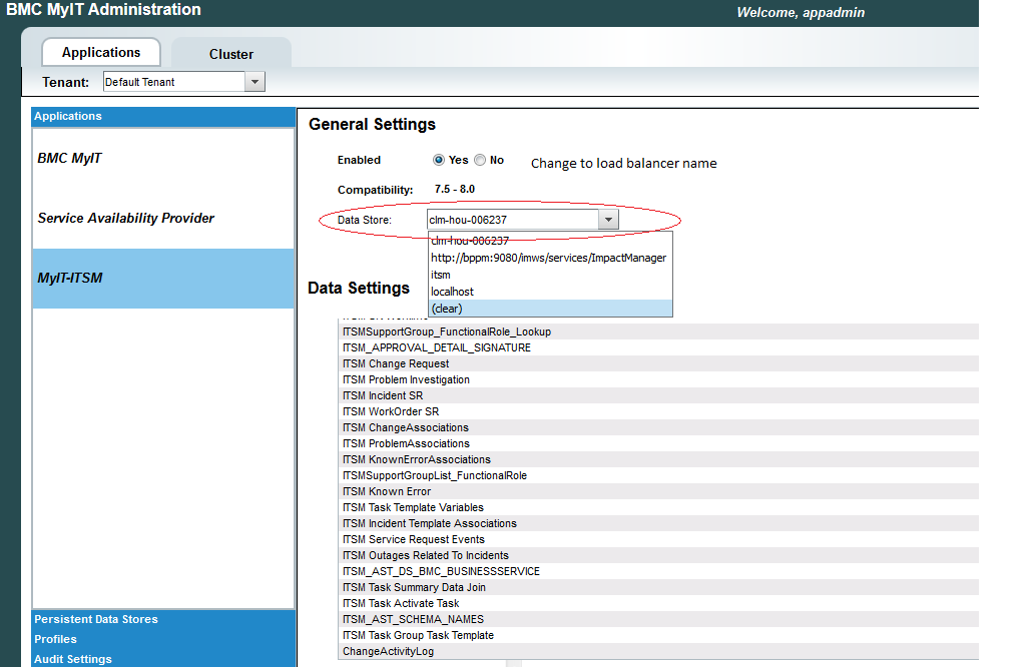The image size is (1033, 667).
Task: Choose clm-hou-006237 from dropdown list
Action: [x=550, y=241]
